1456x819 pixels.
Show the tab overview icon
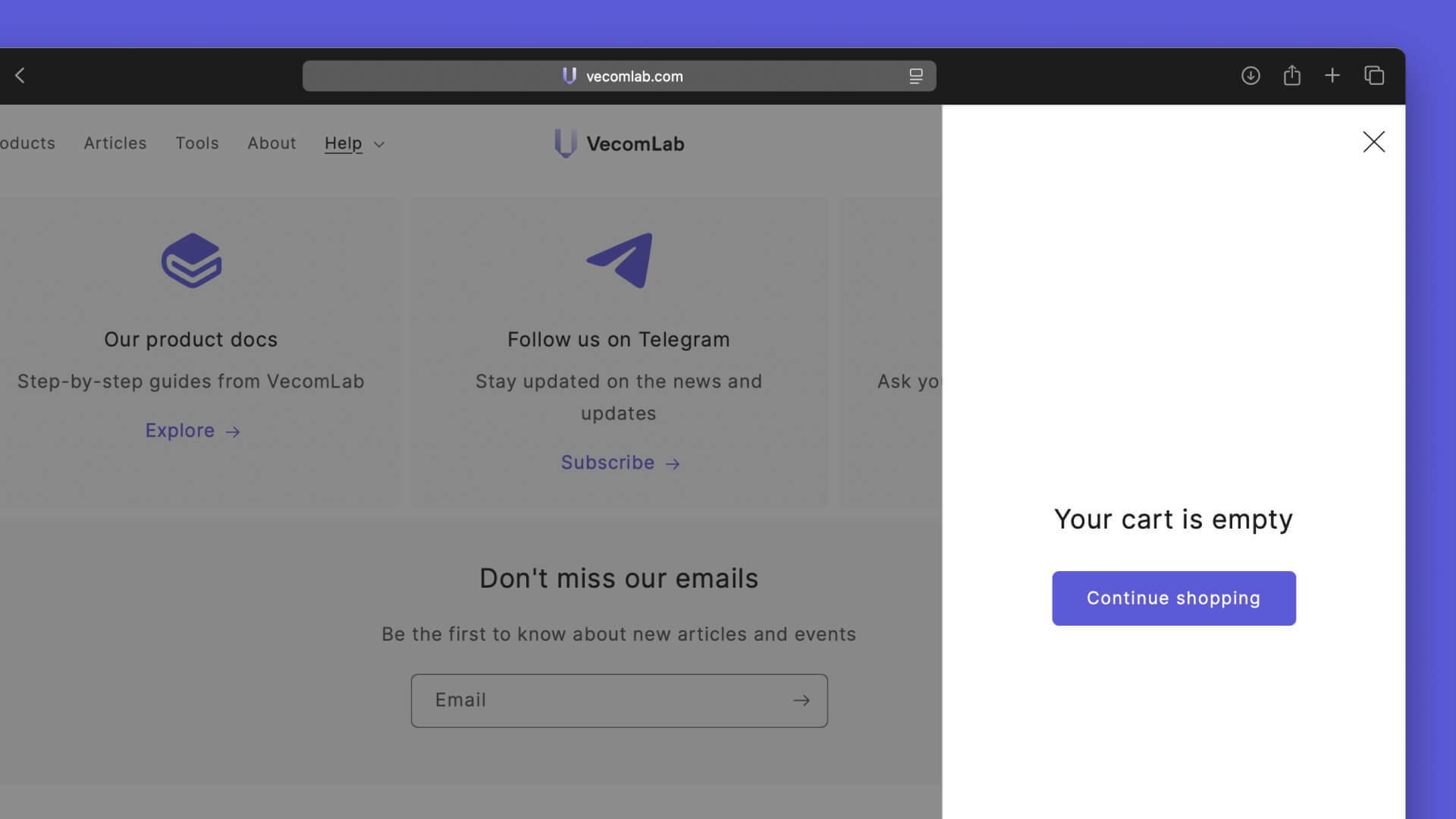1374,76
